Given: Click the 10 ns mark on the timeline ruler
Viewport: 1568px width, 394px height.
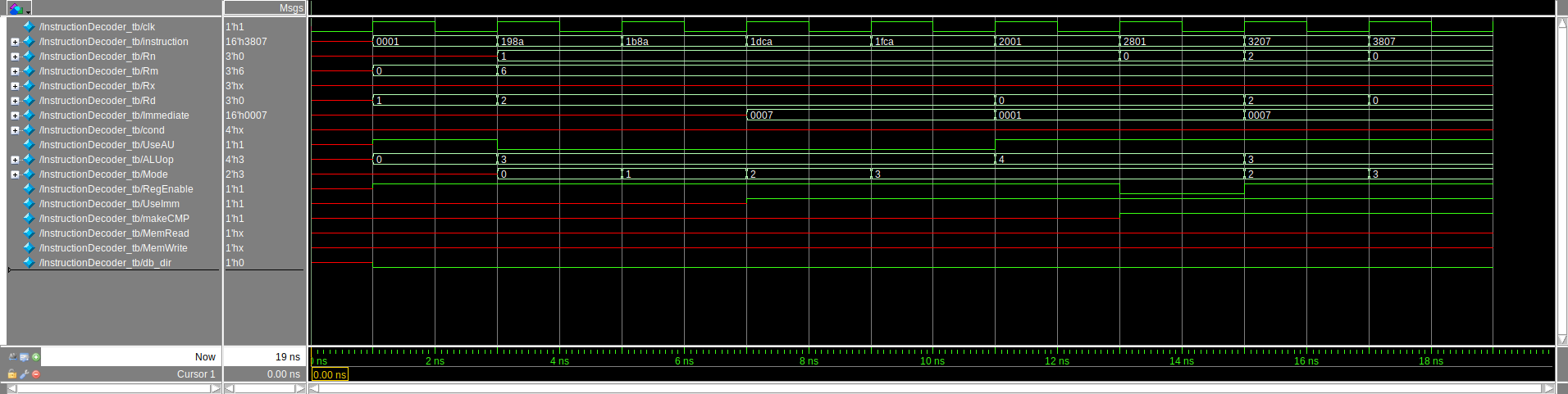Looking at the screenshot, I should coord(932,361).
